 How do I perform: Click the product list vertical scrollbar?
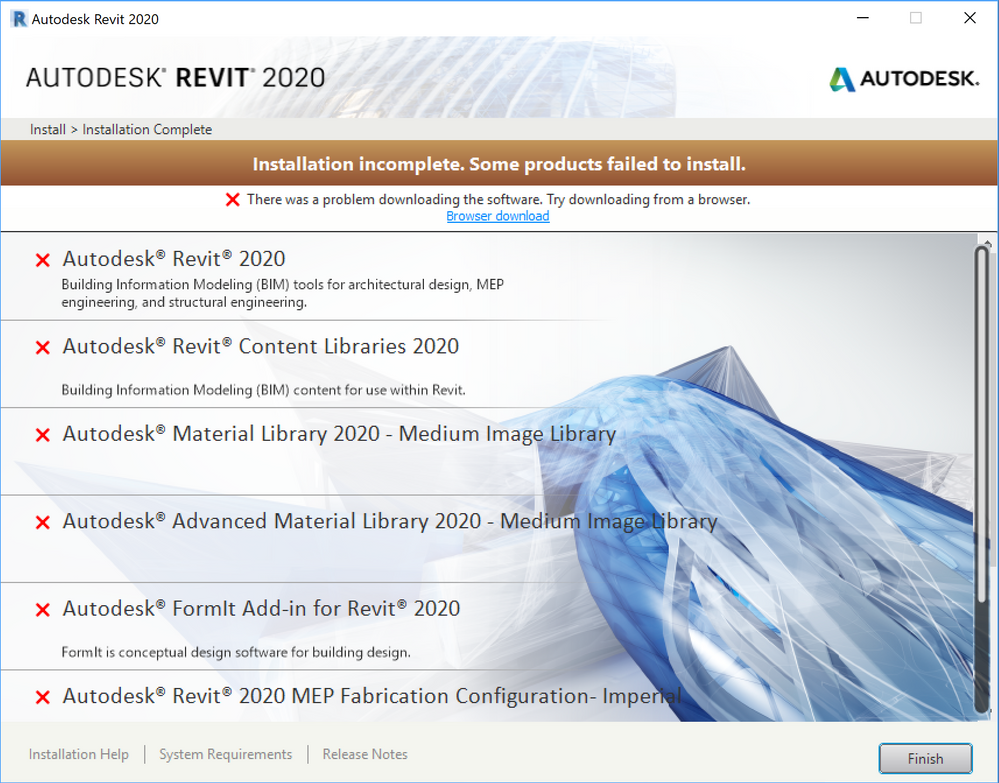click(982, 481)
